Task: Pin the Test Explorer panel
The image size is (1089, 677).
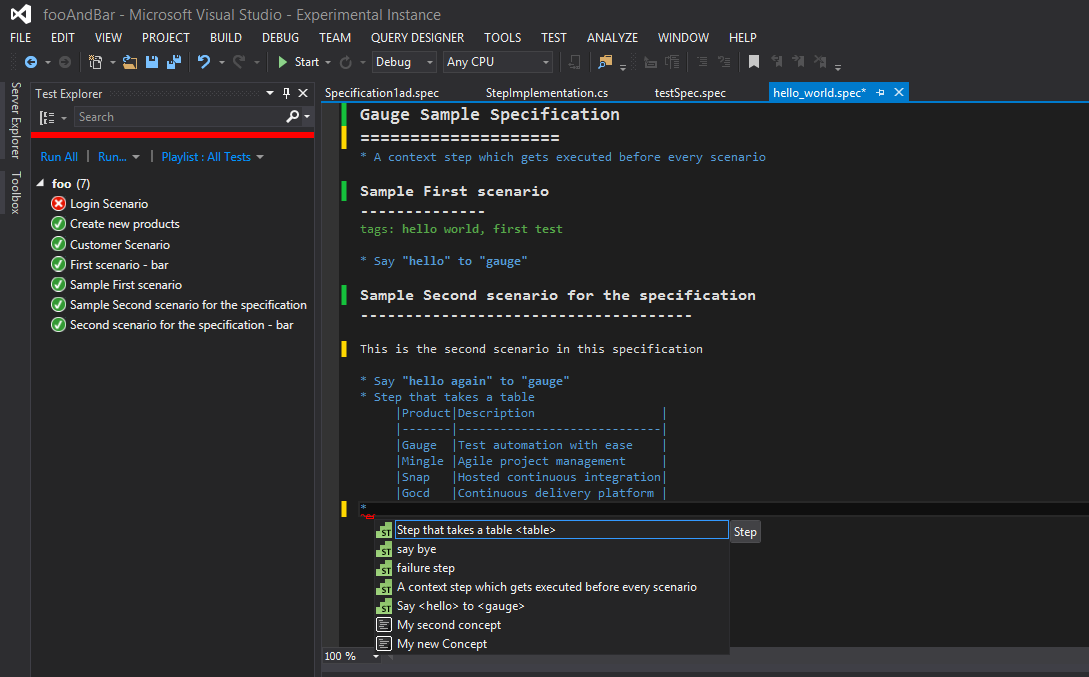Action: point(286,93)
